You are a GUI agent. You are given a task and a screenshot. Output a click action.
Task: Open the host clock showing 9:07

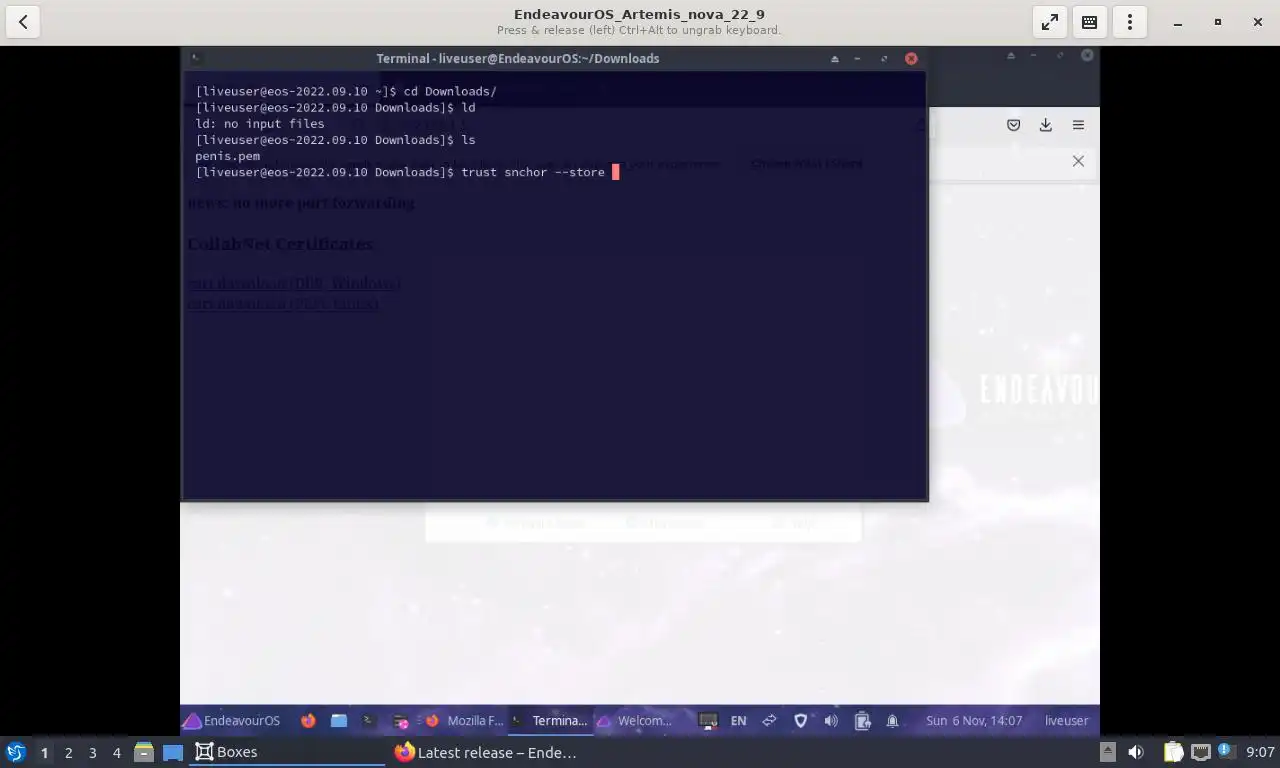[x=1260, y=752]
